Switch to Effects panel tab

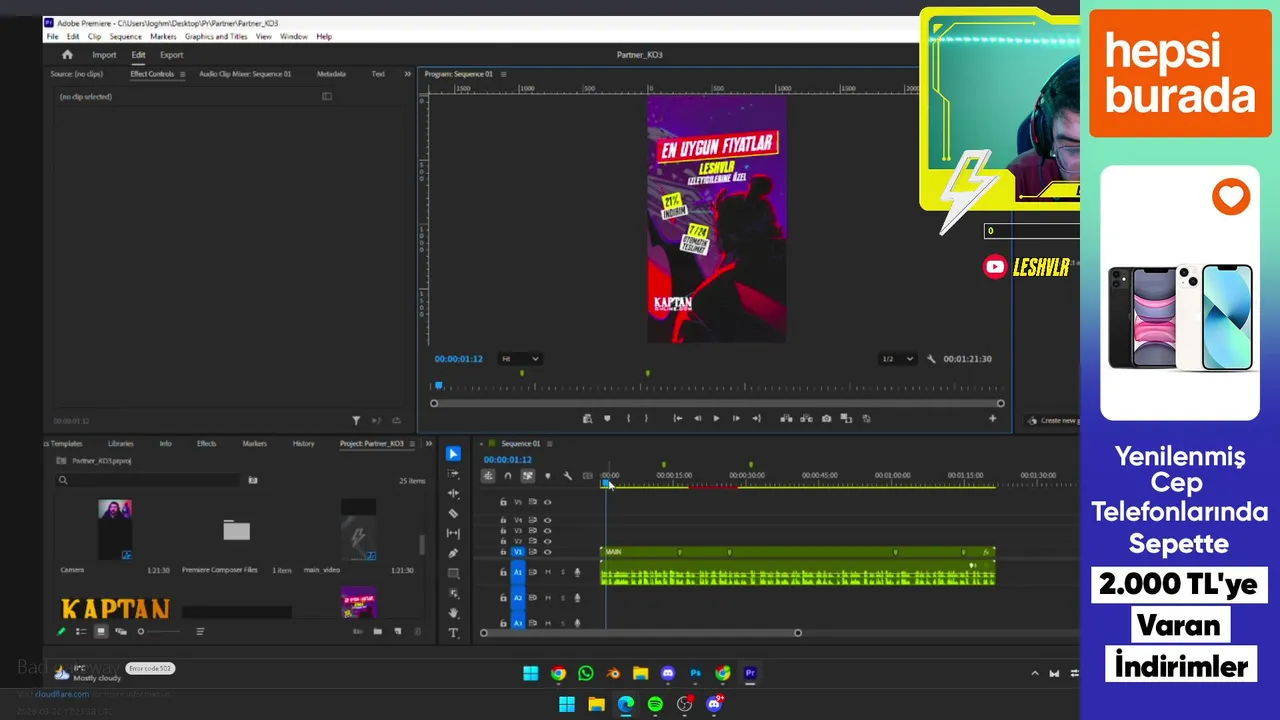click(x=206, y=443)
